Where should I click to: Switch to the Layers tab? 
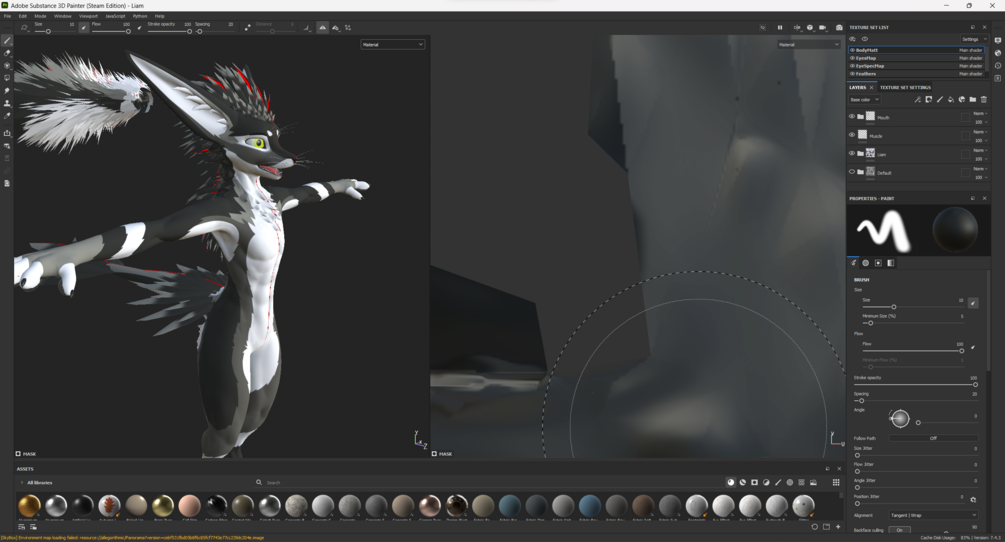click(x=858, y=87)
